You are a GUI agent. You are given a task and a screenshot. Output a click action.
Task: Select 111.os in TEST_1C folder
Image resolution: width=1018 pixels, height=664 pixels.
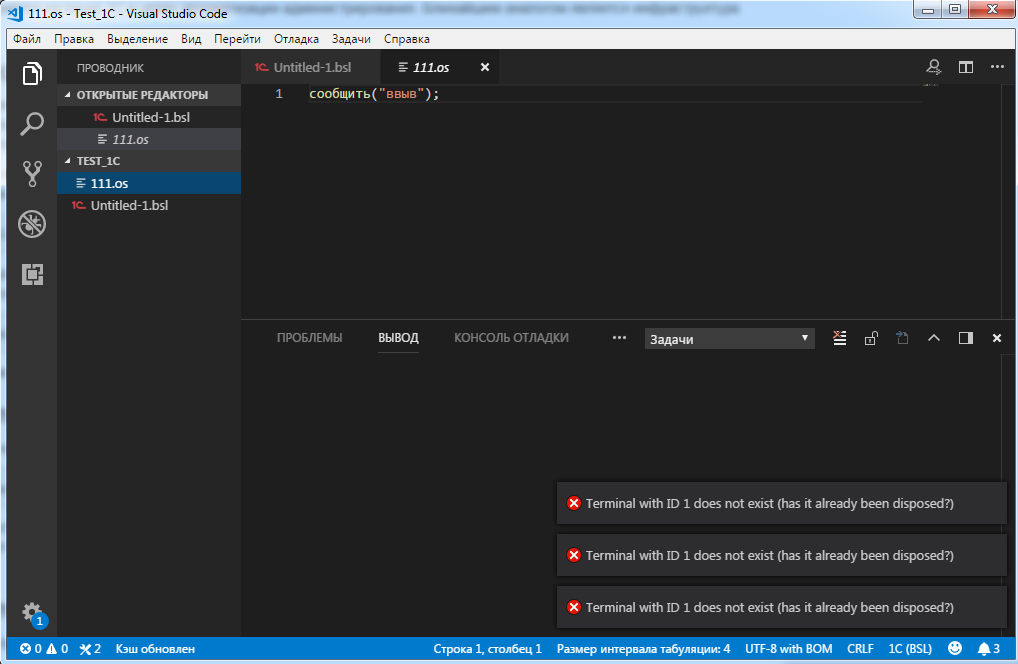[x=149, y=183]
